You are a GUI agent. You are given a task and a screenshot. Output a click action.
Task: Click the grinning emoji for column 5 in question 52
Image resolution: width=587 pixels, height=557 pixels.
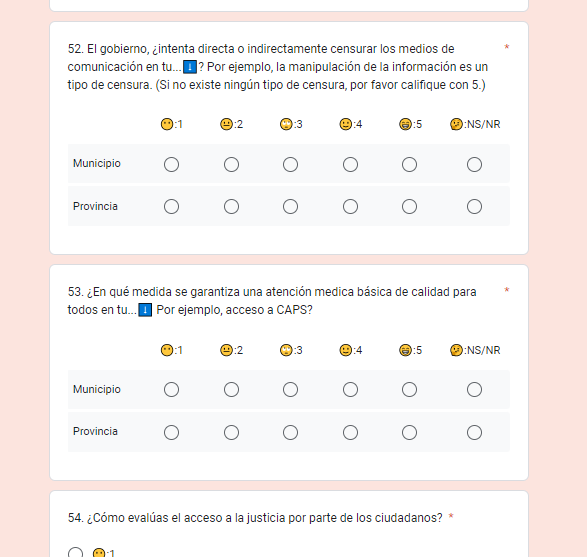[405, 124]
